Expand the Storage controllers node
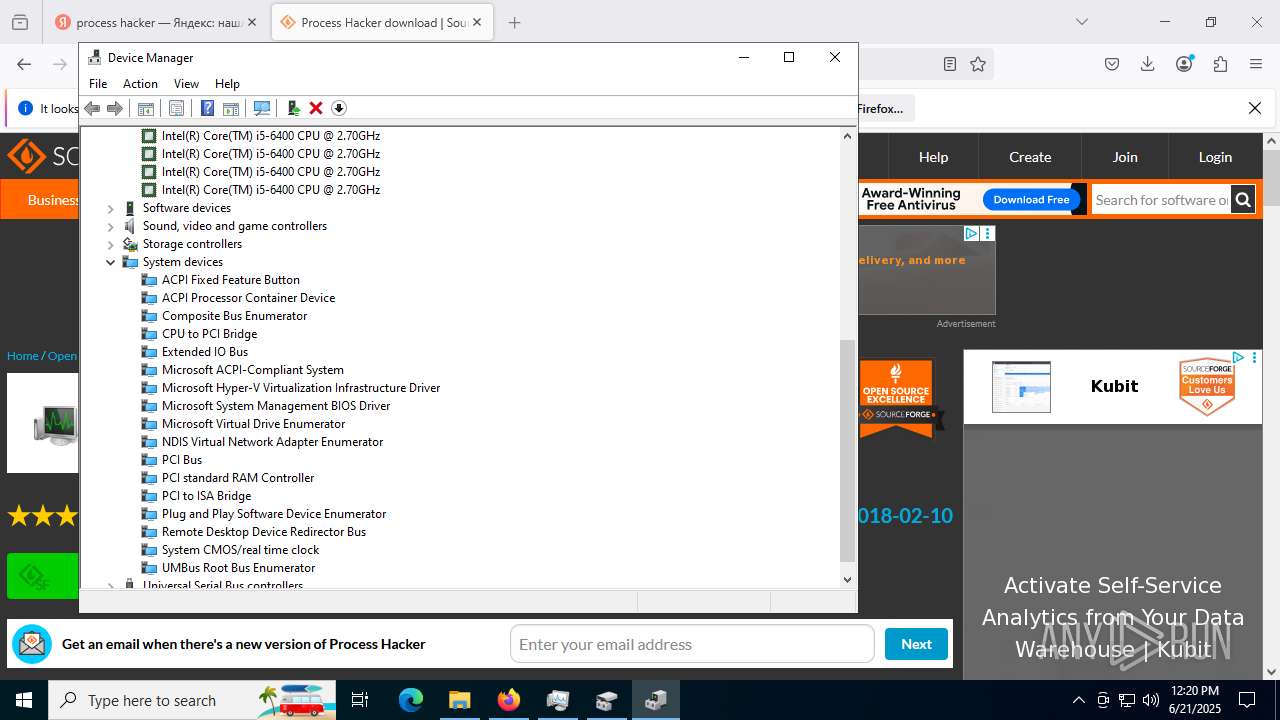This screenshot has height=720, width=1280. [111, 244]
